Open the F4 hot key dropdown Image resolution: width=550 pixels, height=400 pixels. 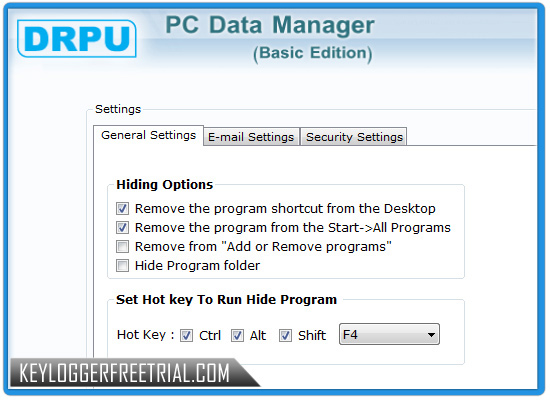pyautogui.click(x=389, y=334)
